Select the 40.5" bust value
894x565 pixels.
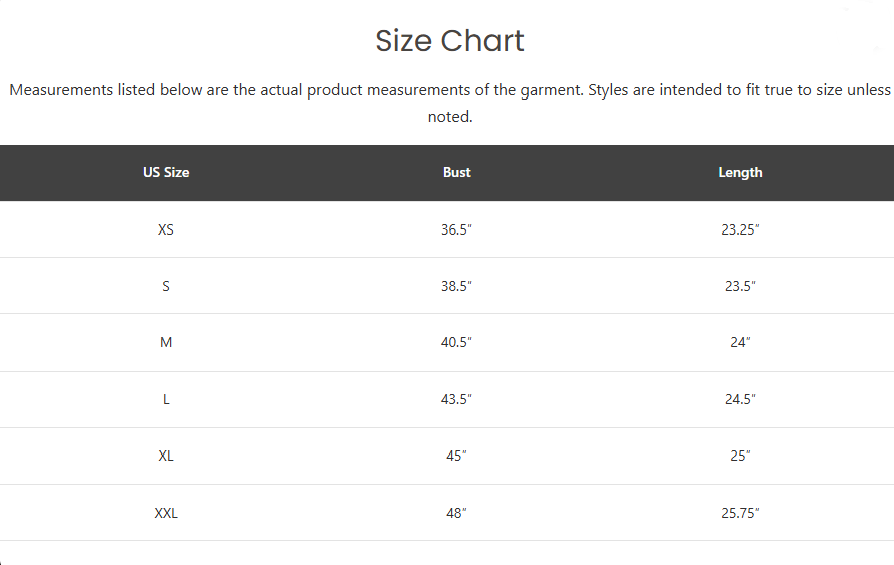456,342
